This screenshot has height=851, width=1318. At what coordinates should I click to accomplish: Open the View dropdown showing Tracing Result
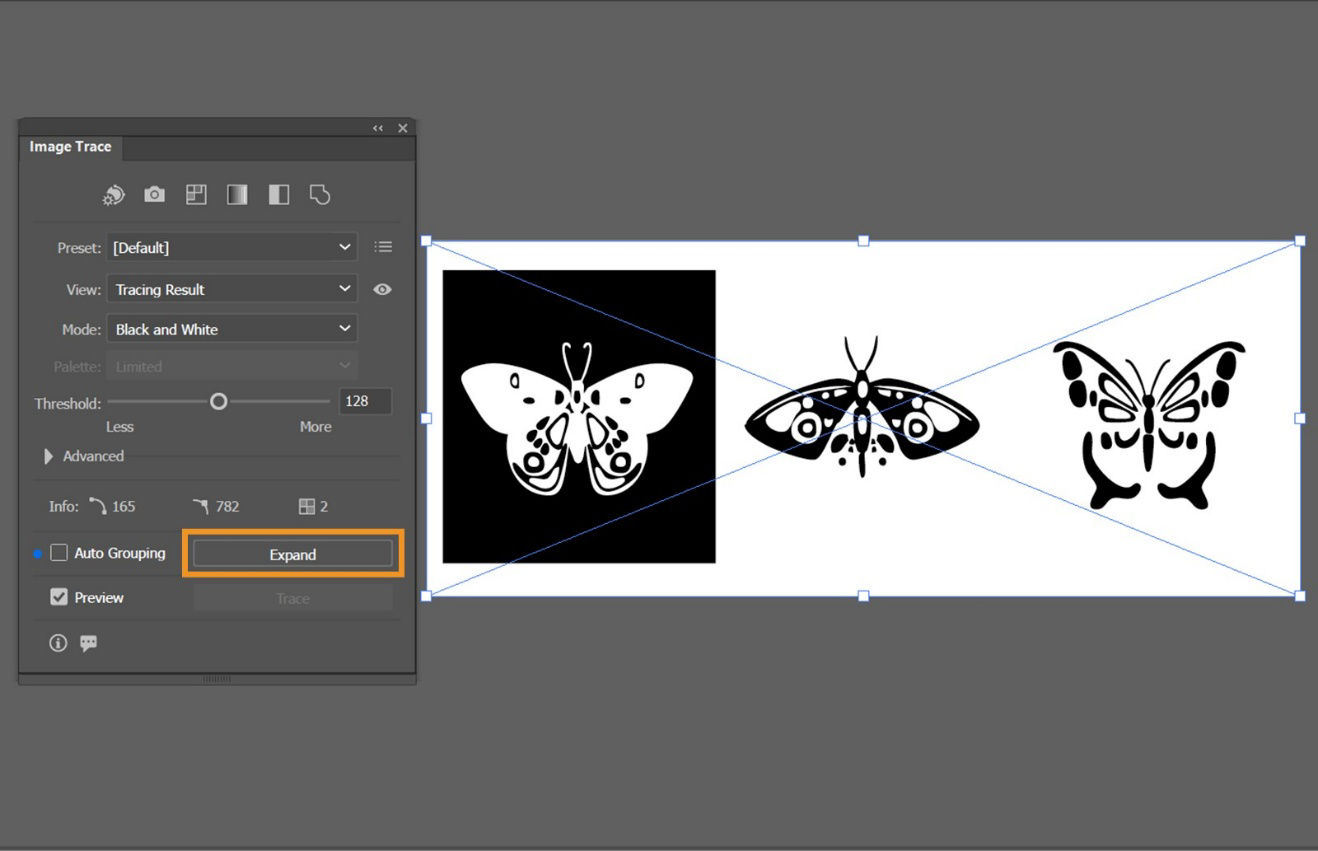232,289
